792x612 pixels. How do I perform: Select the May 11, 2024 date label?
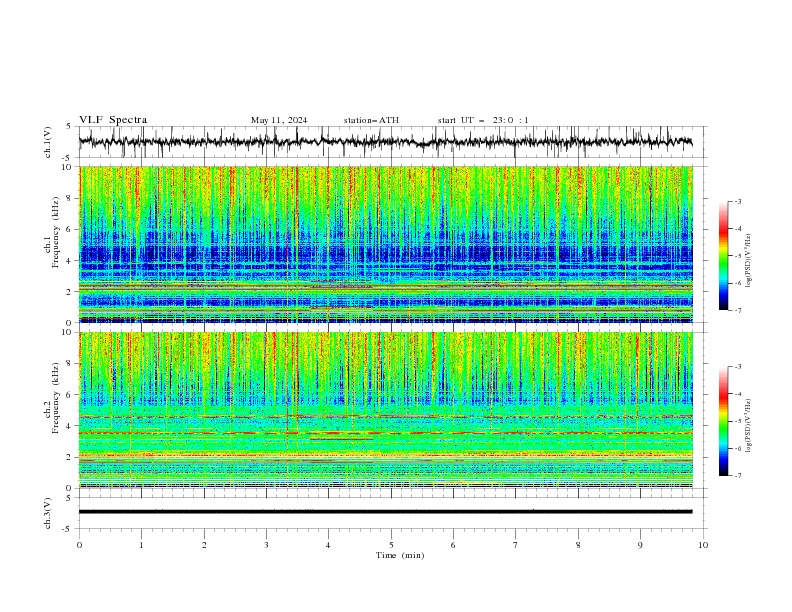[279, 120]
